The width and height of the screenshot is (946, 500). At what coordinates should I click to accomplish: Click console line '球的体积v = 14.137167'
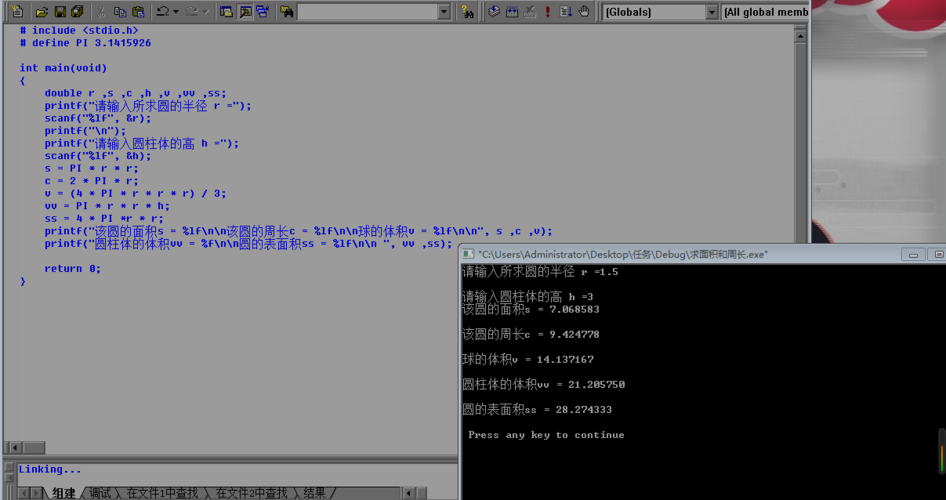pos(528,359)
